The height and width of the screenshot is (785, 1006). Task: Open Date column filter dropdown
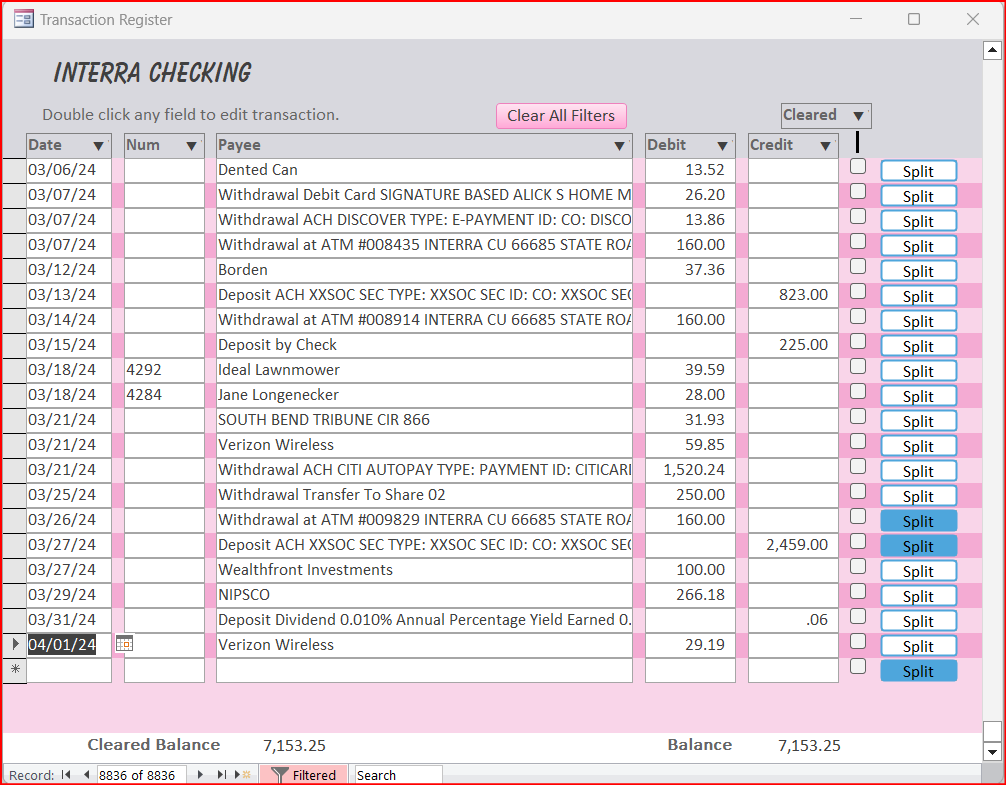pos(98,146)
